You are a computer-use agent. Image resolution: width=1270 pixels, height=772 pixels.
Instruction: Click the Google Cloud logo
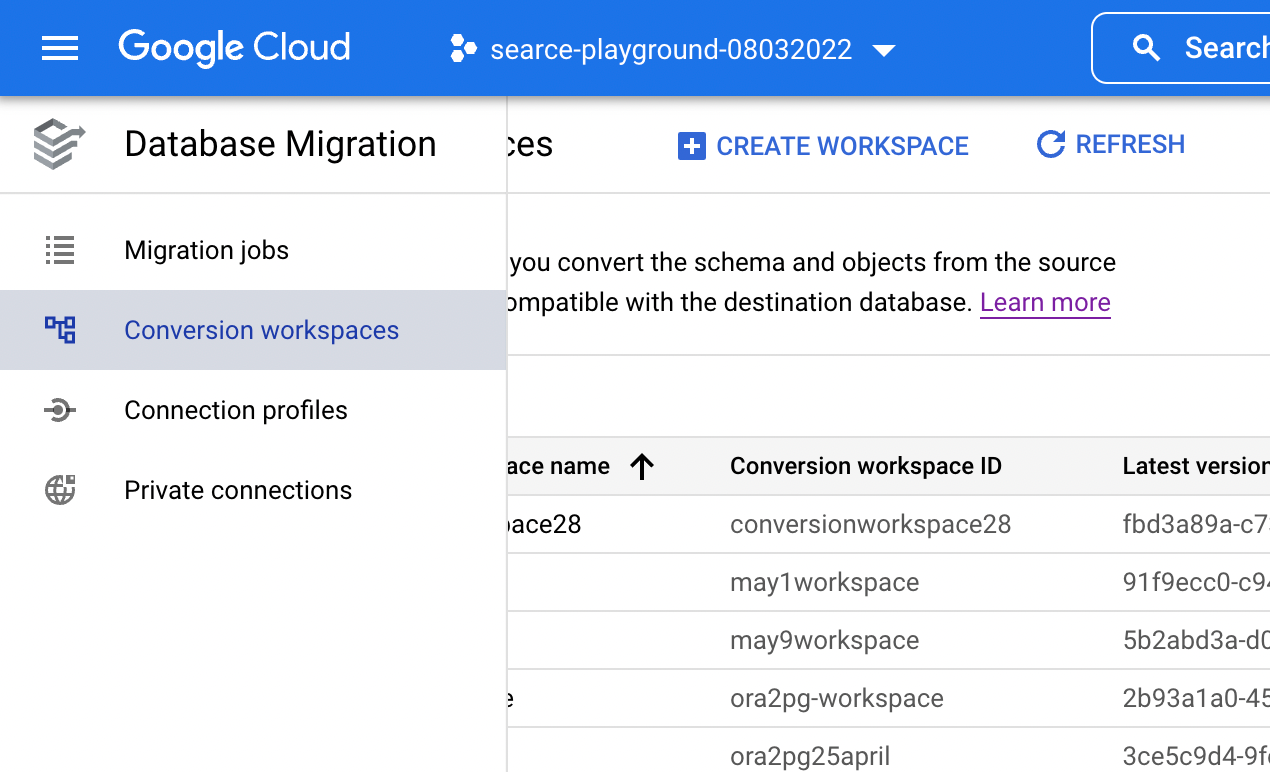234,47
